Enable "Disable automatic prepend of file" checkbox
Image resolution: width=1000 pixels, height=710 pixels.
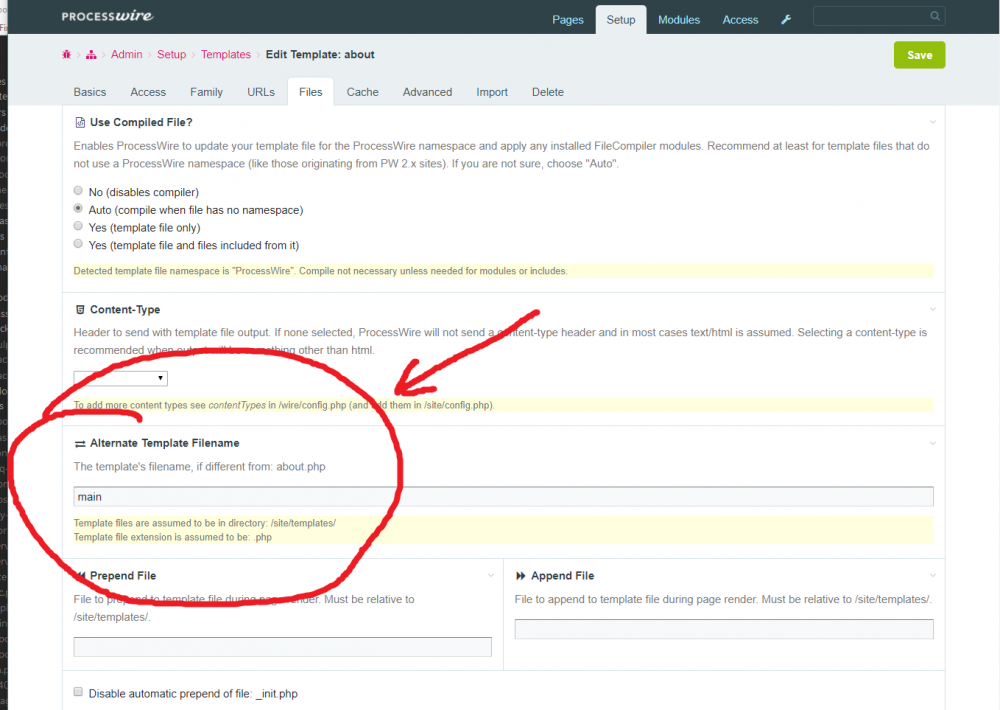tap(79, 692)
